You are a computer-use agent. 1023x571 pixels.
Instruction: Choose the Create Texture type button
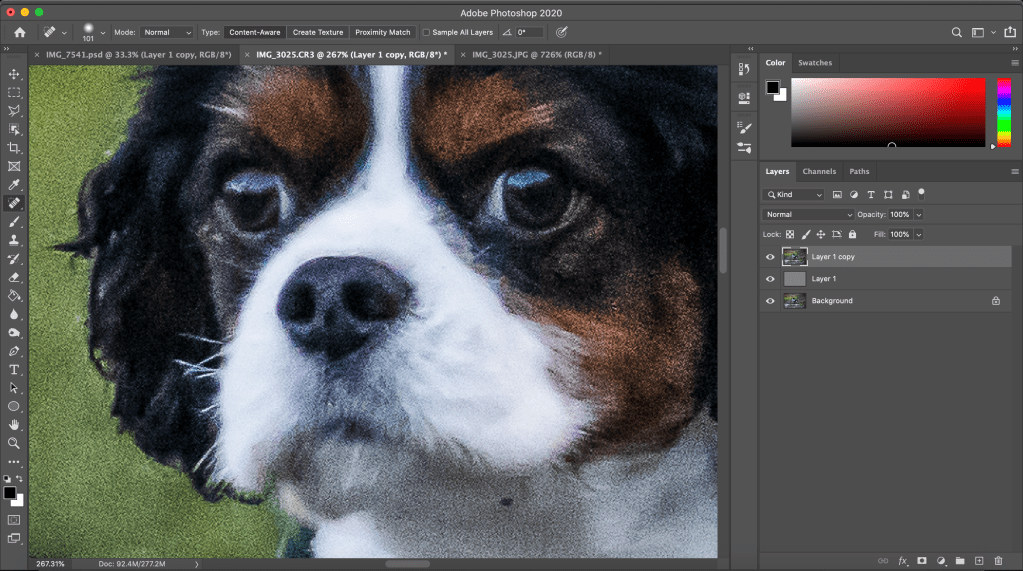(317, 32)
